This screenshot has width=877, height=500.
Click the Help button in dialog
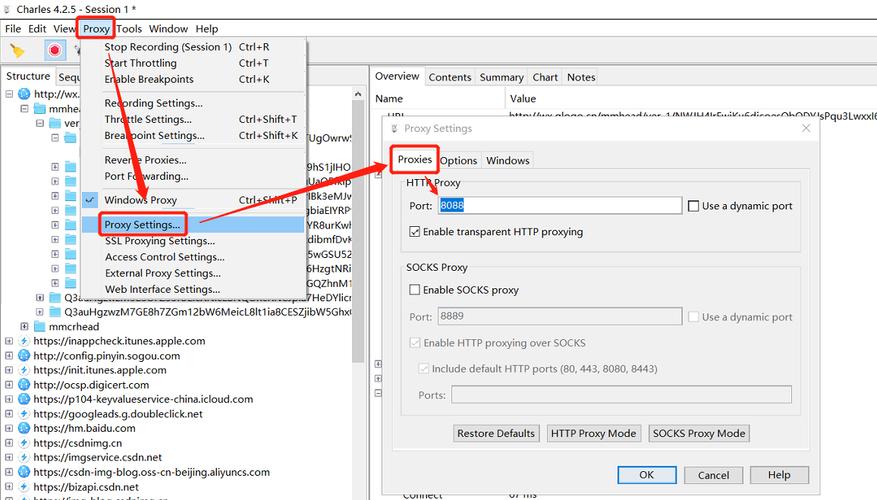tap(779, 475)
